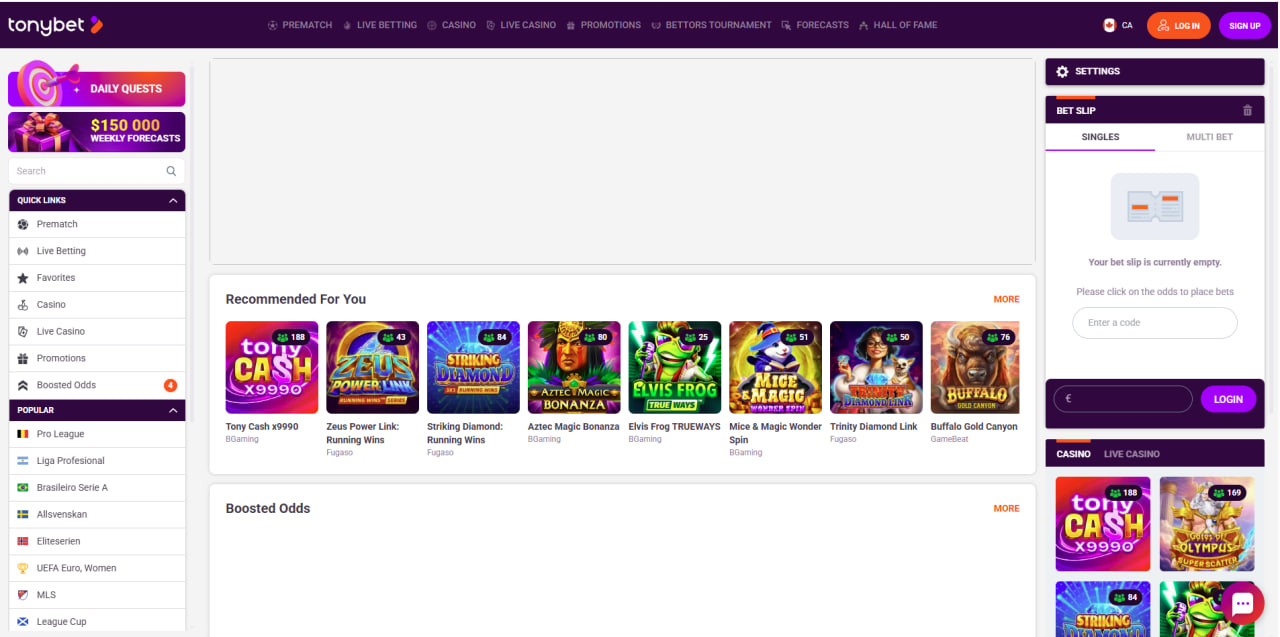Click the star icon beside Favorites
The height and width of the screenshot is (637, 1280).
point(23,278)
